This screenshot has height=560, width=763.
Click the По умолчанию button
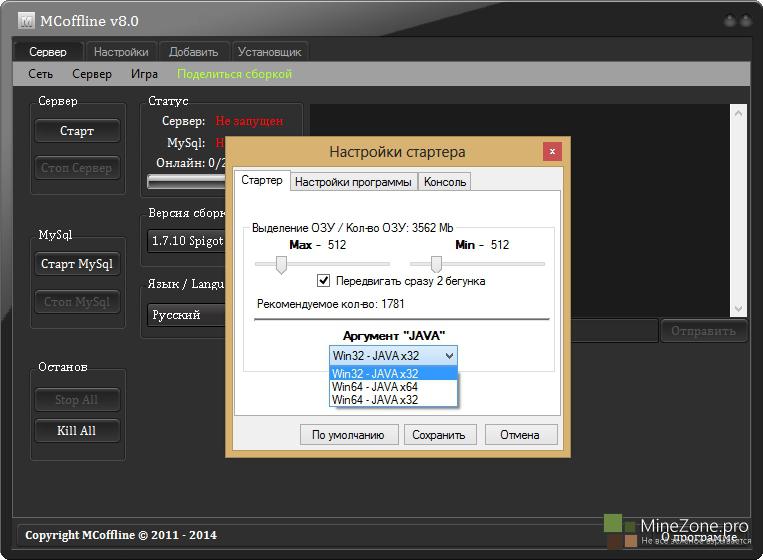348,435
